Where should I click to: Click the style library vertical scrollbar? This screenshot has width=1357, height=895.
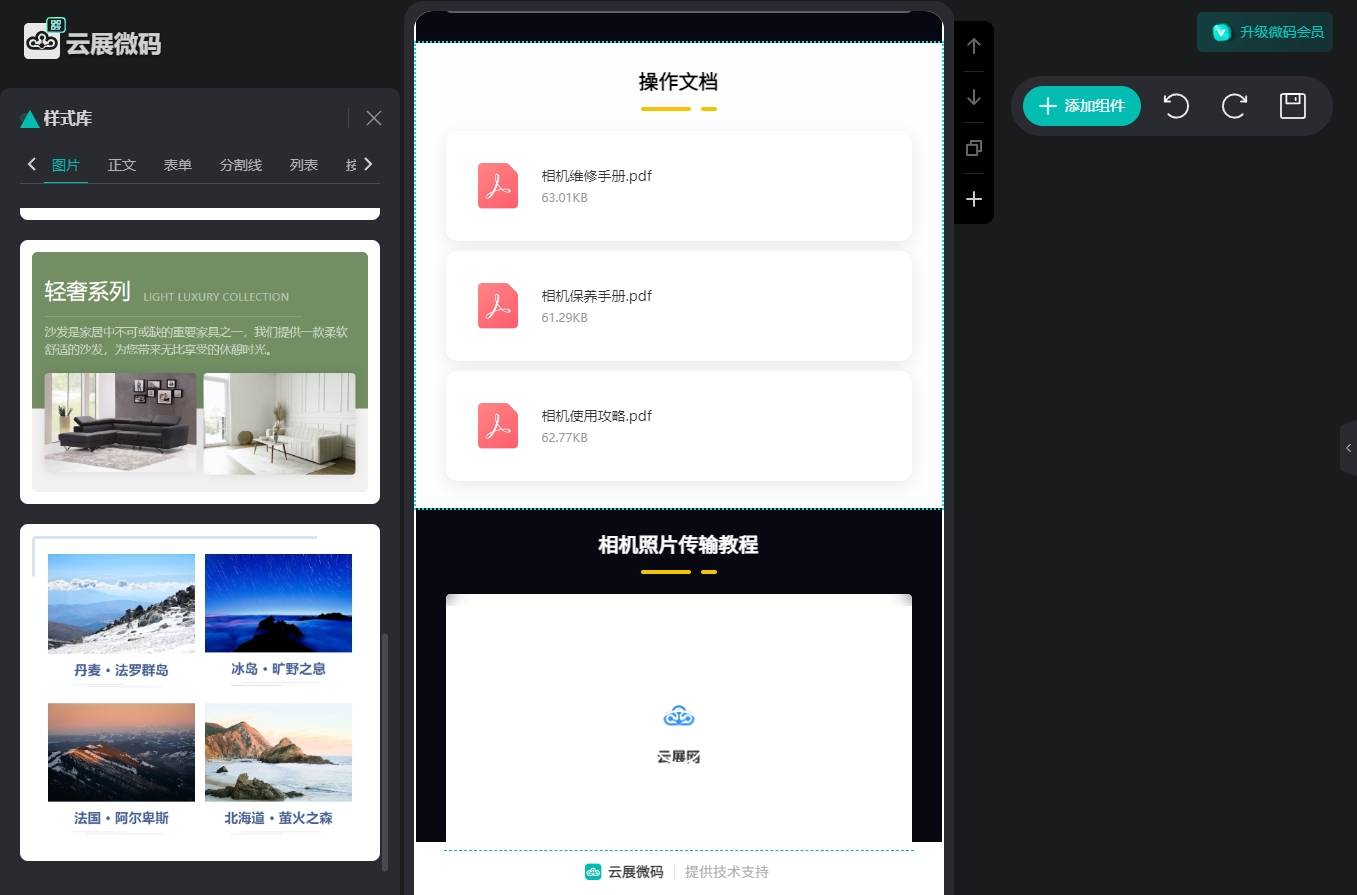[x=385, y=750]
